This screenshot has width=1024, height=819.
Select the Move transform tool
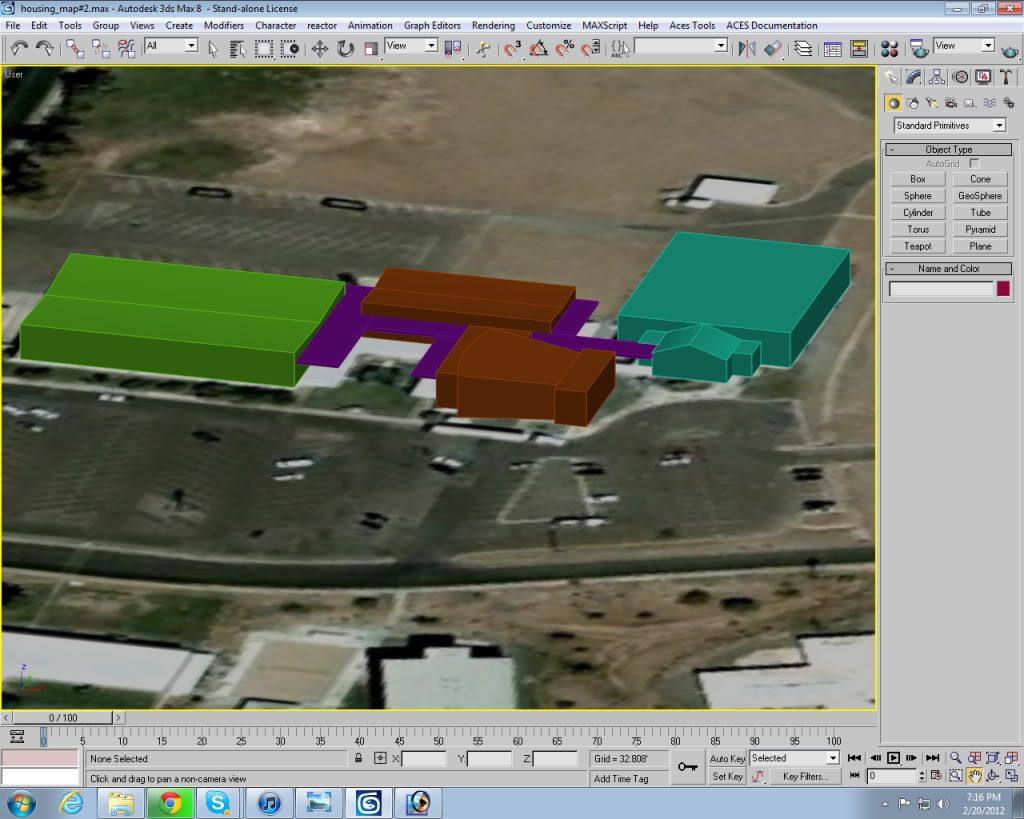(320, 48)
